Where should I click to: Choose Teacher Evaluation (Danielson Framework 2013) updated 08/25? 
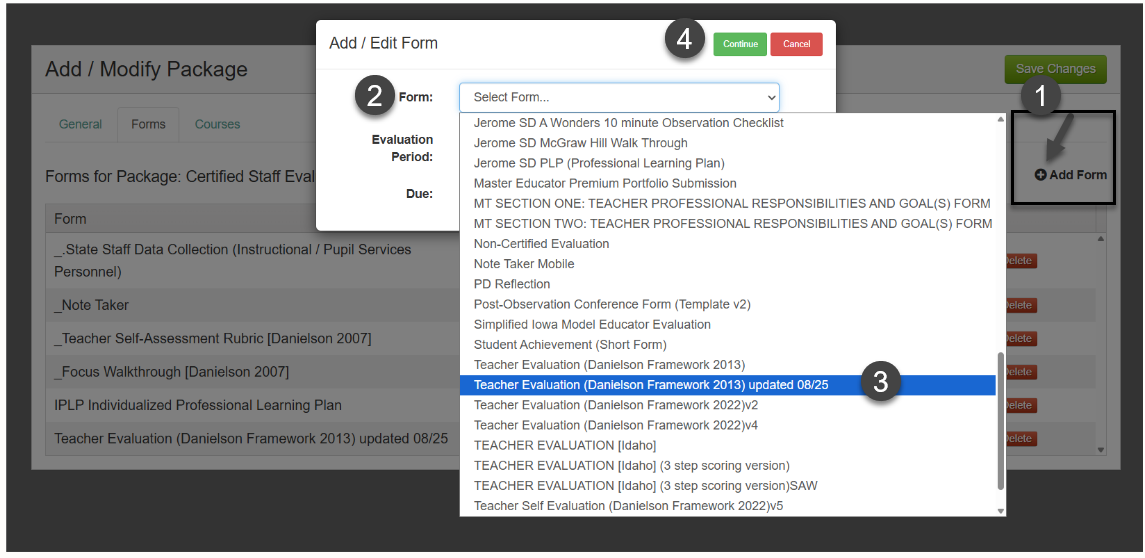(651, 385)
